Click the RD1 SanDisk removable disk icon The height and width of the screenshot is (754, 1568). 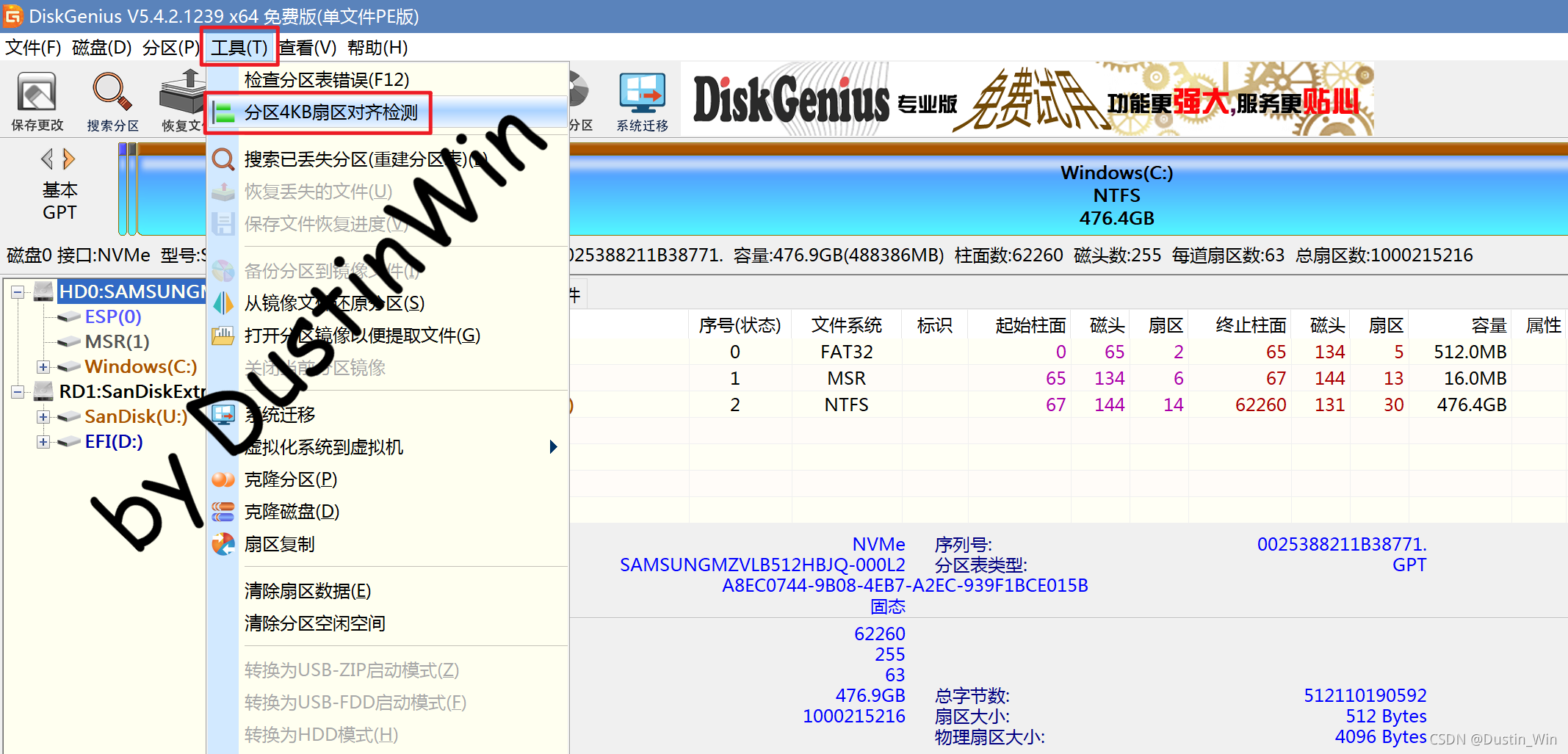pyautogui.click(x=44, y=391)
